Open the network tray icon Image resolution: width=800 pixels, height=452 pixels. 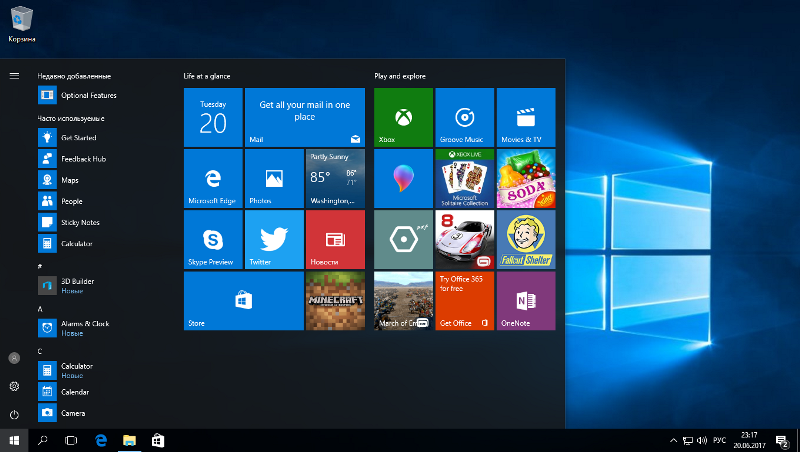pos(688,440)
